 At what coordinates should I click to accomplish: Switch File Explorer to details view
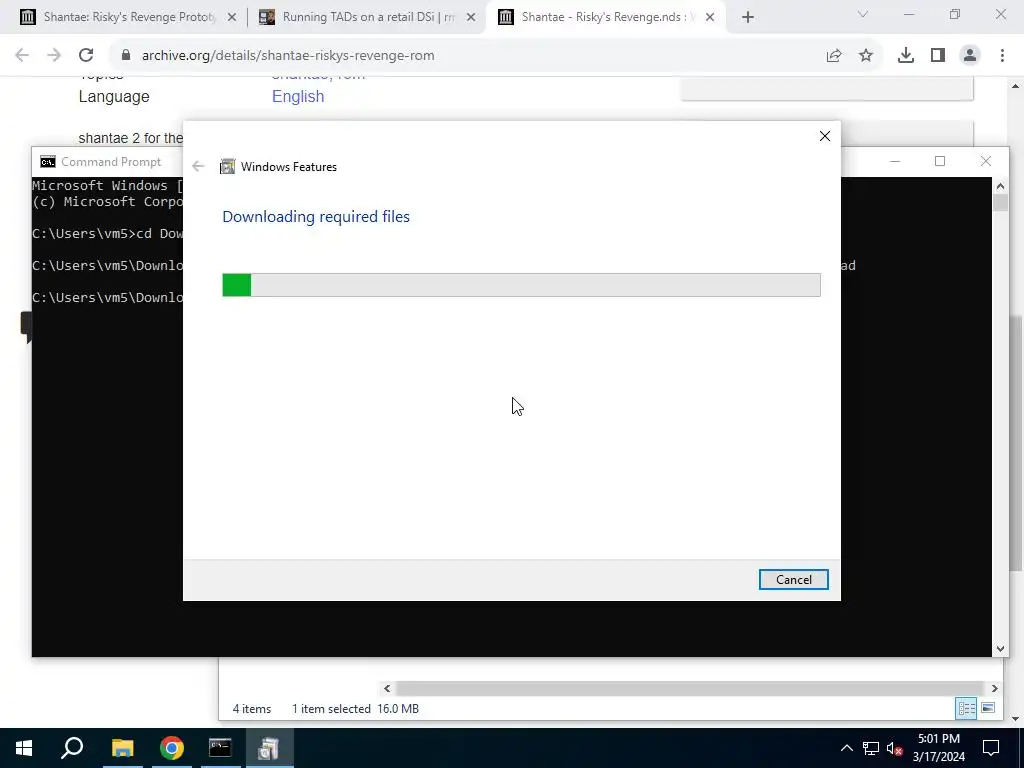pyautogui.click(x=966, y=709)
